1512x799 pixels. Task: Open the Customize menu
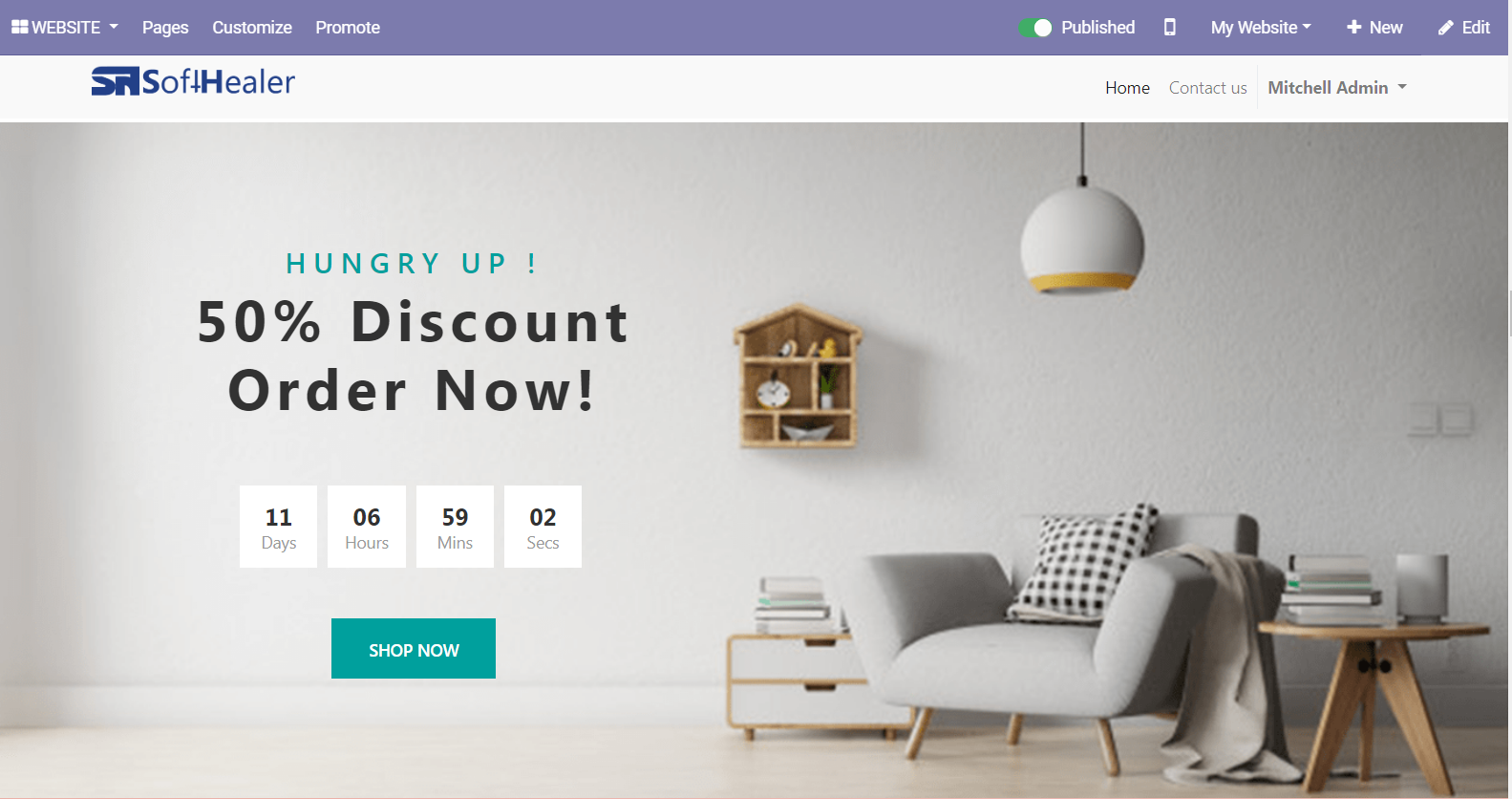coord(252,27)
